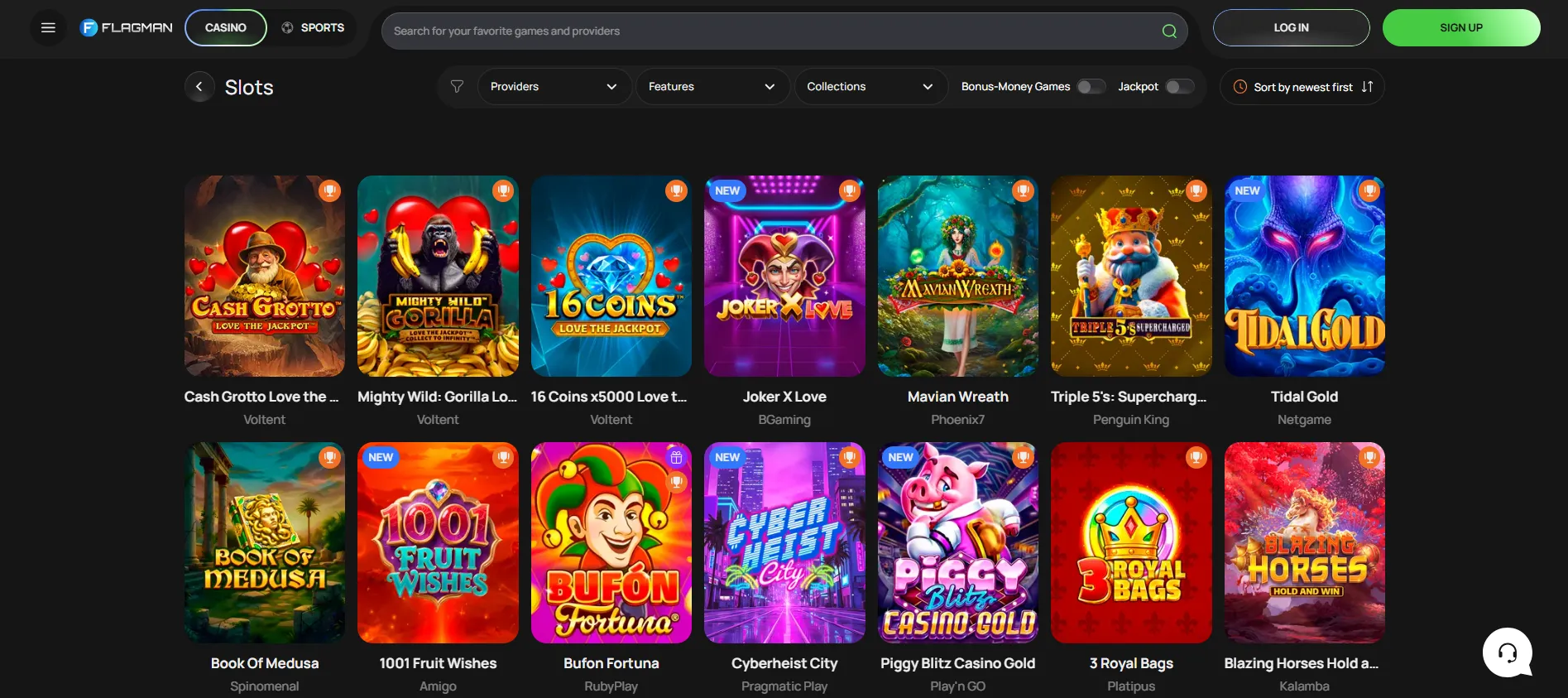Click the search magnifier icon
This screenshot has height=698, width=1568.
pyautogui.click(x=1169, y=31)
